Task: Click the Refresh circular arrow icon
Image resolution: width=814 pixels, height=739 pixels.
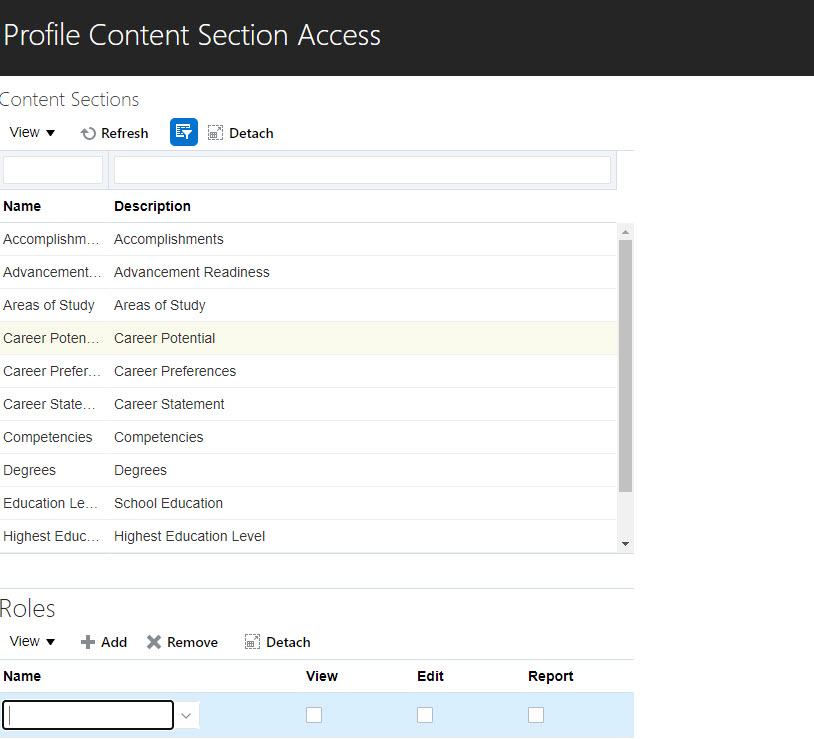Action: coord(88,132)
